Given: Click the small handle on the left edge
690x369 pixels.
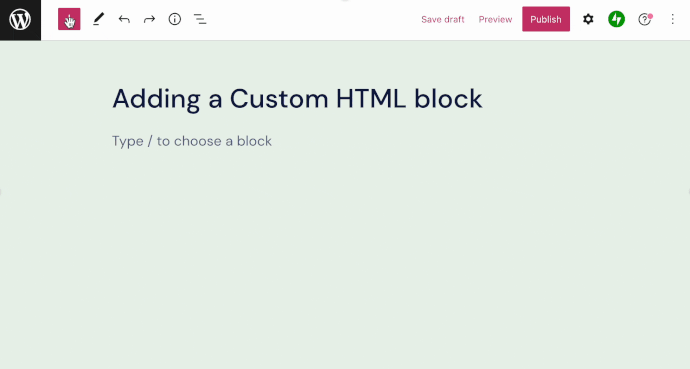Looking at the screenshot, I should tap(1, 192).
